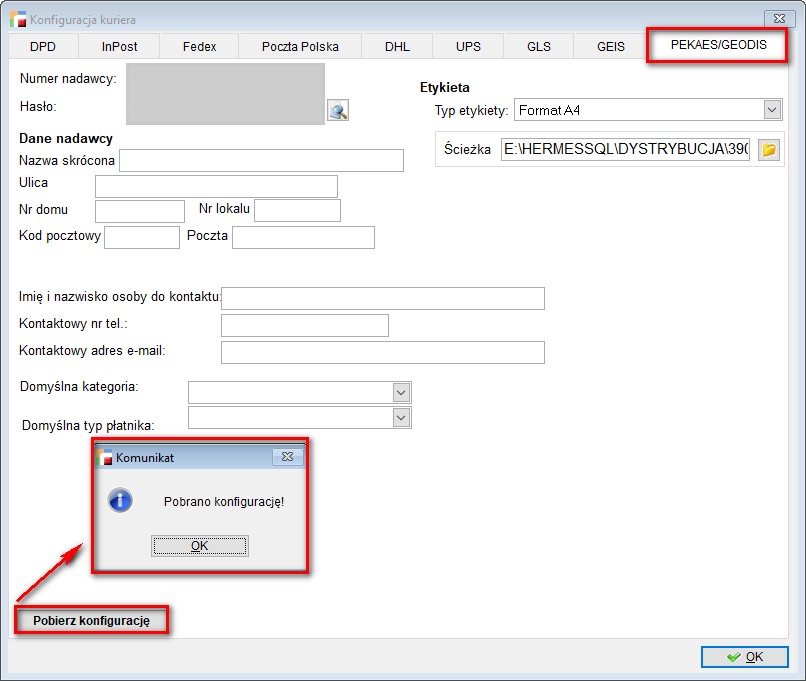Click the Ścieżka path text field
Viewport: 806px width, 681px height.
(x=625, y=150)
